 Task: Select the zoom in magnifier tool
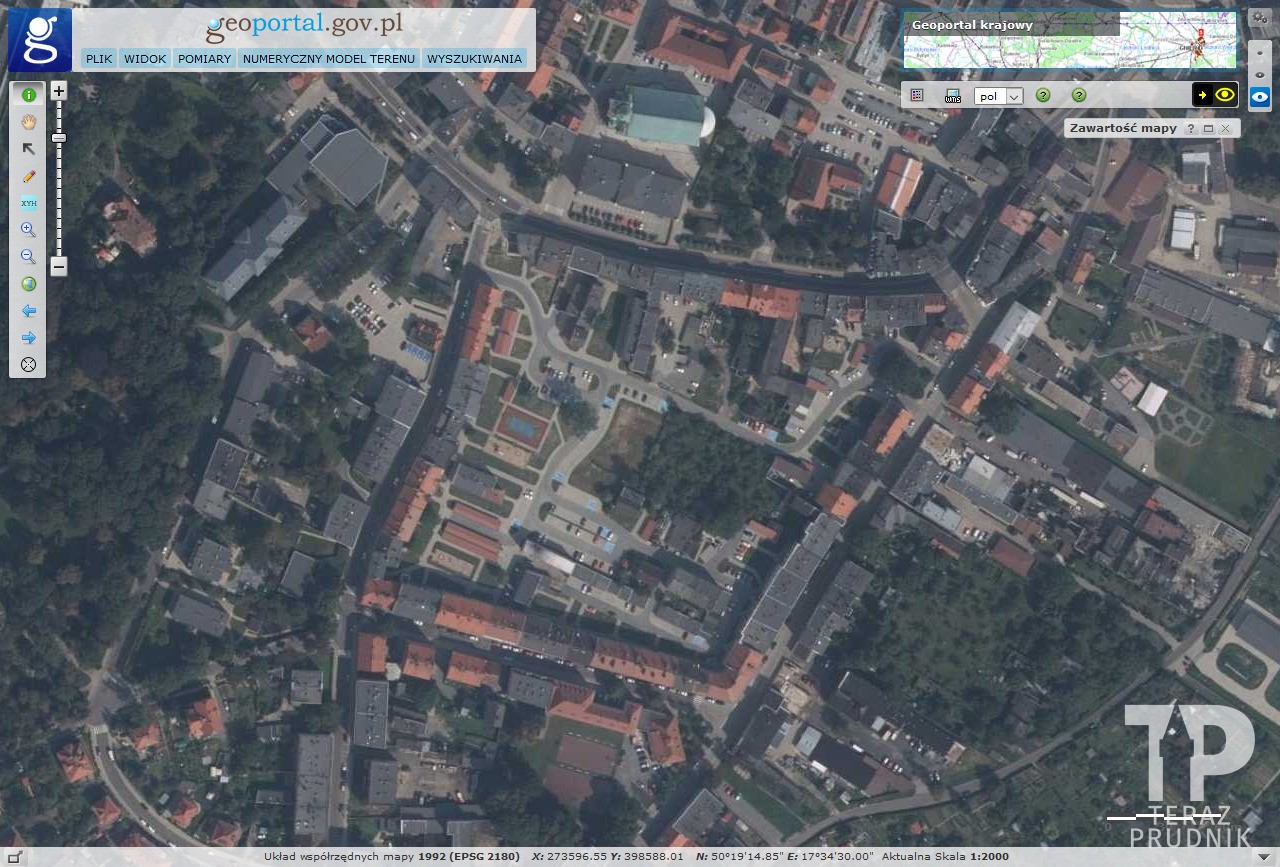click(x=28, y=230)
